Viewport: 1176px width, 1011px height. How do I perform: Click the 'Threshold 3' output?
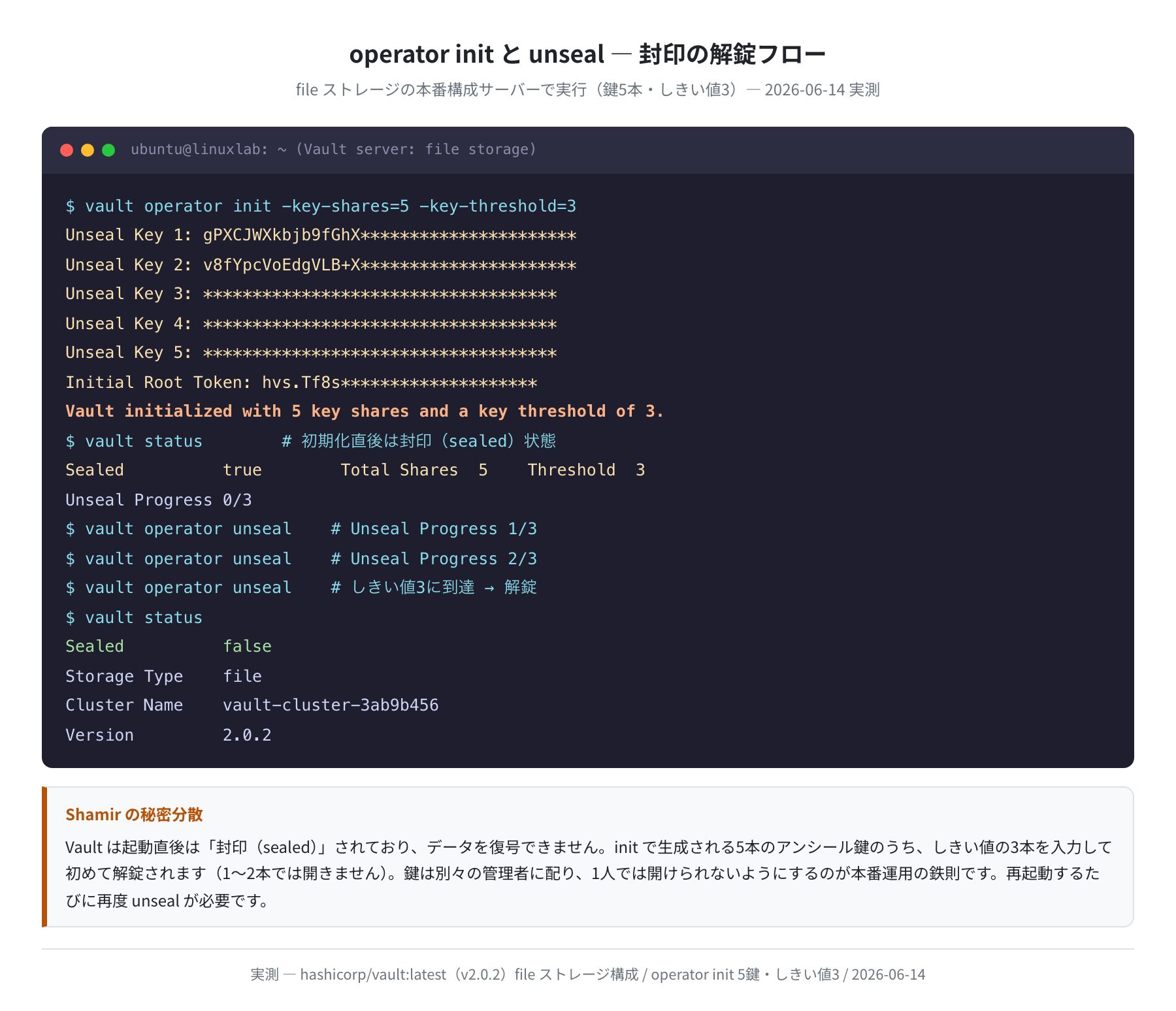click(x=587, y=470)
